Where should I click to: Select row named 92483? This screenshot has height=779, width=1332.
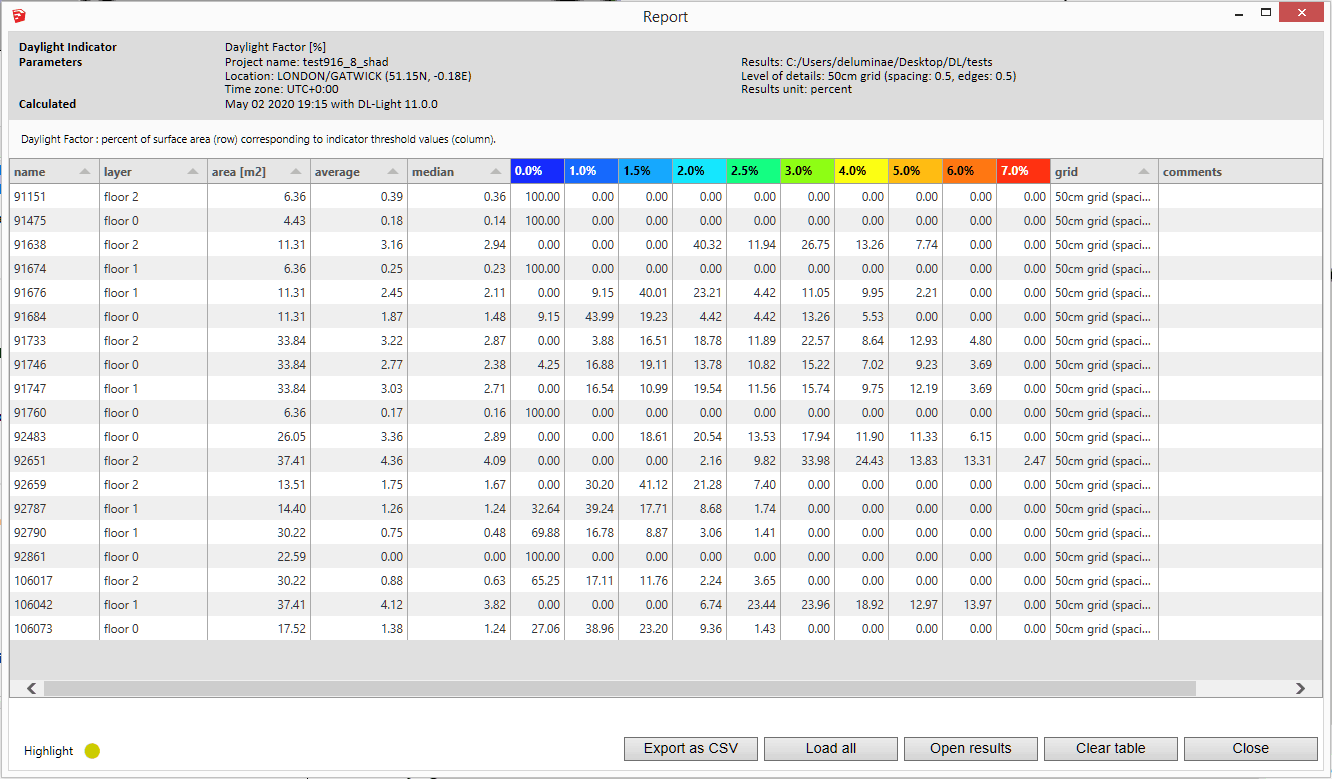(666, 437)
